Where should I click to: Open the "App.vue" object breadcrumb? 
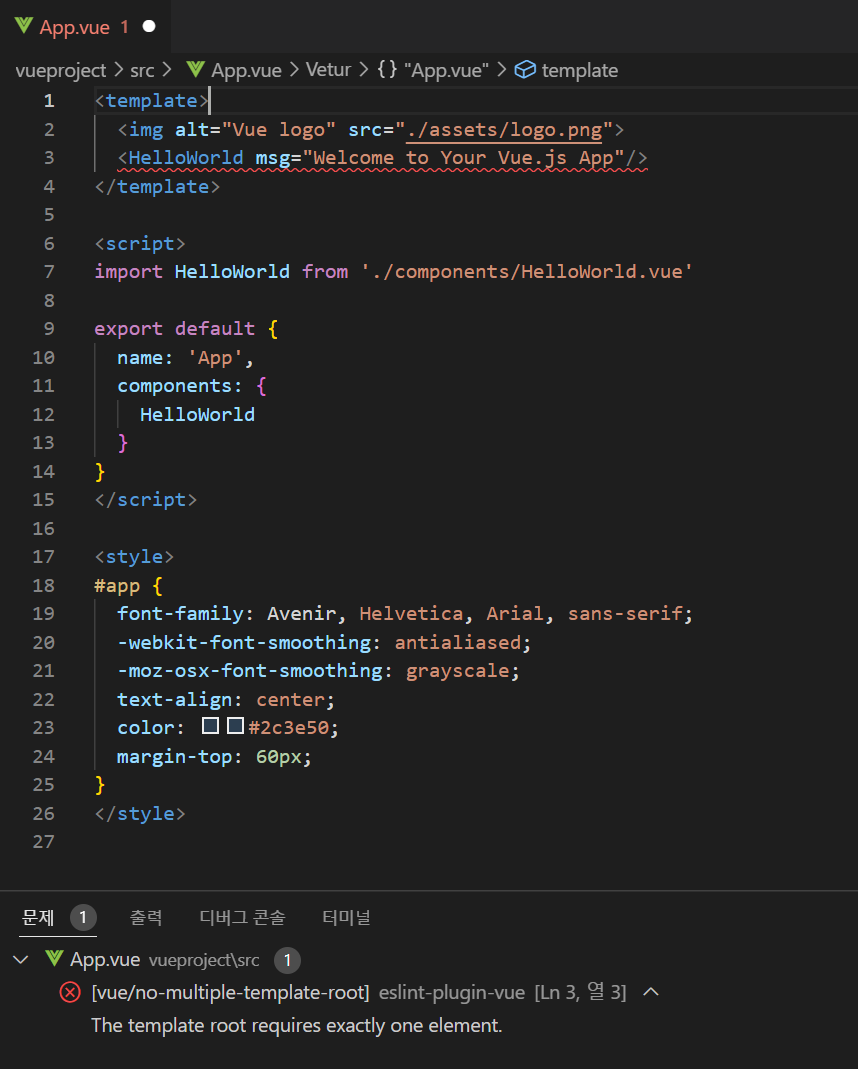point(446,70)
